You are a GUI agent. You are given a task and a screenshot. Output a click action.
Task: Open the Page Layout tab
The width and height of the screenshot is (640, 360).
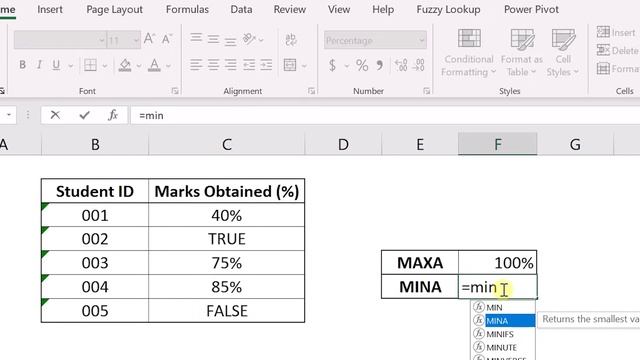coord(115,9)
